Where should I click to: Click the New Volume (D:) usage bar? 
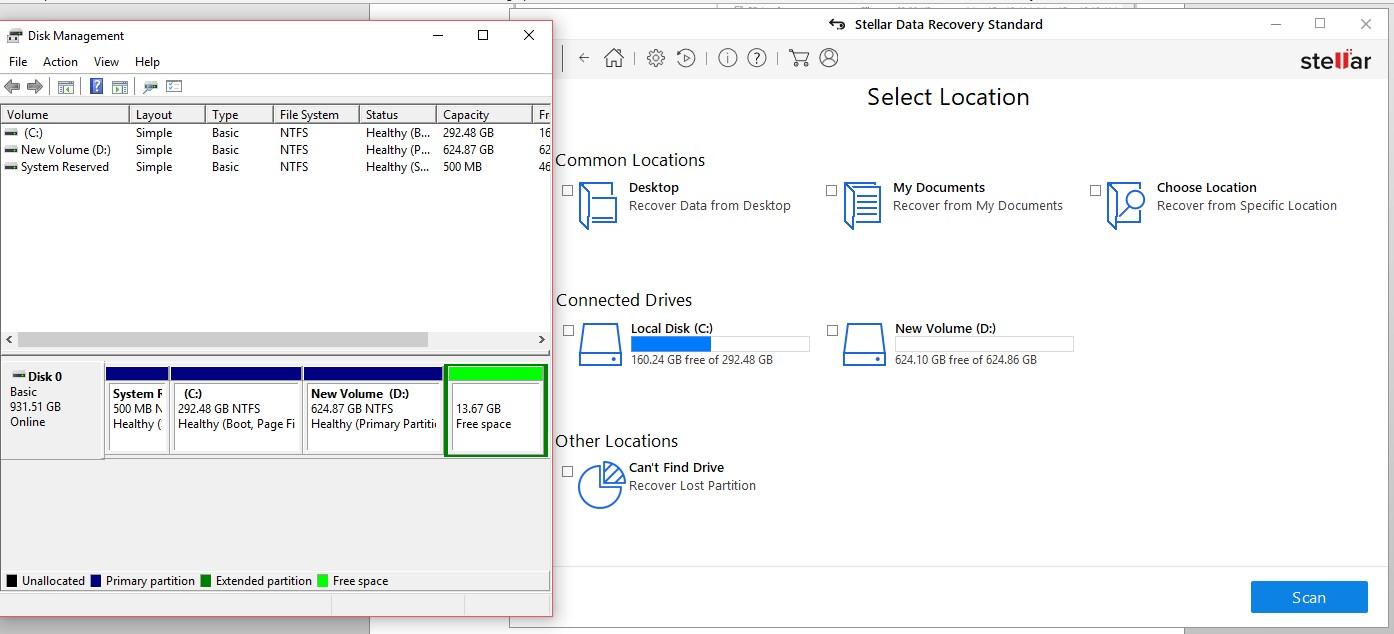(984, 344)
